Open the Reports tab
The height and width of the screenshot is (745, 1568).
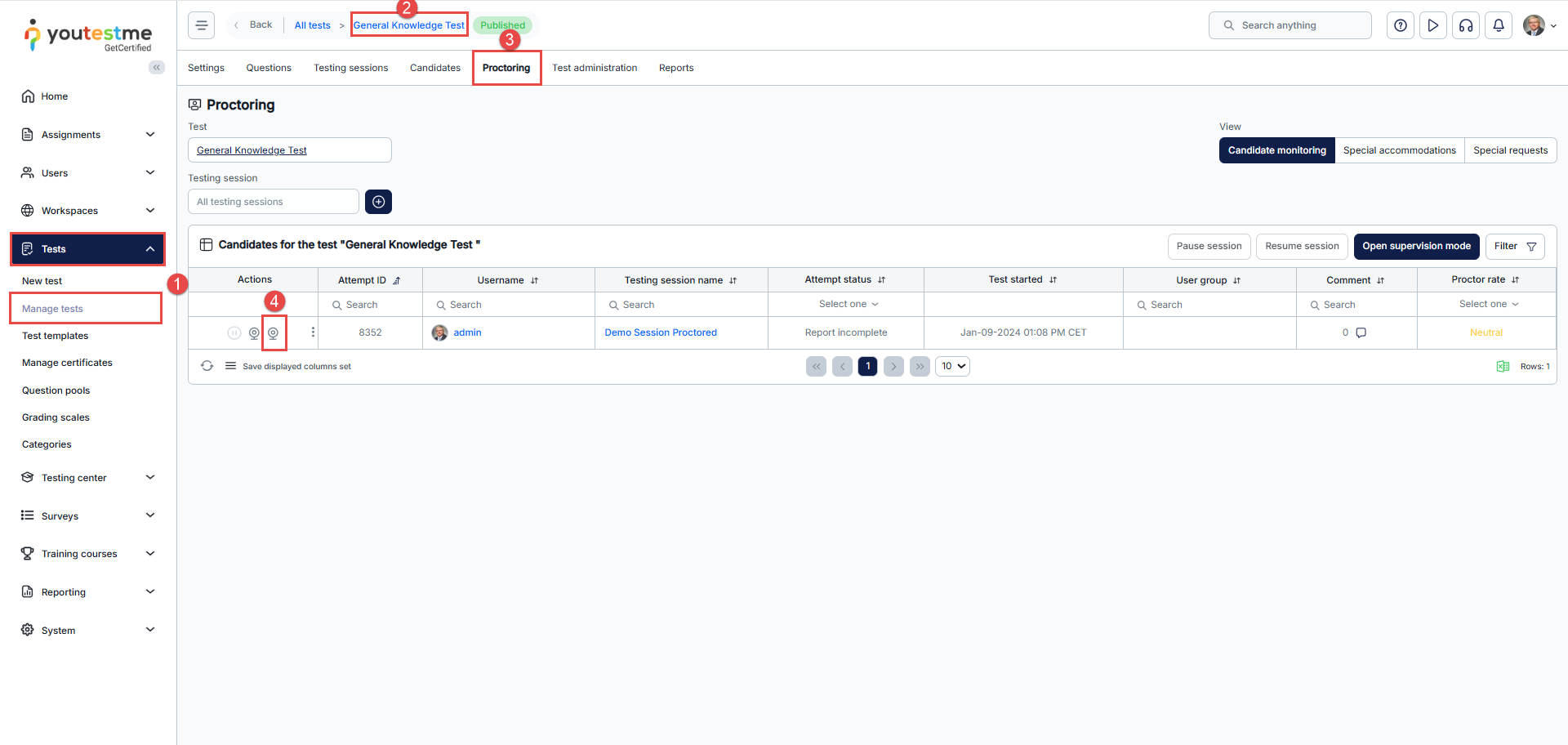675,68
